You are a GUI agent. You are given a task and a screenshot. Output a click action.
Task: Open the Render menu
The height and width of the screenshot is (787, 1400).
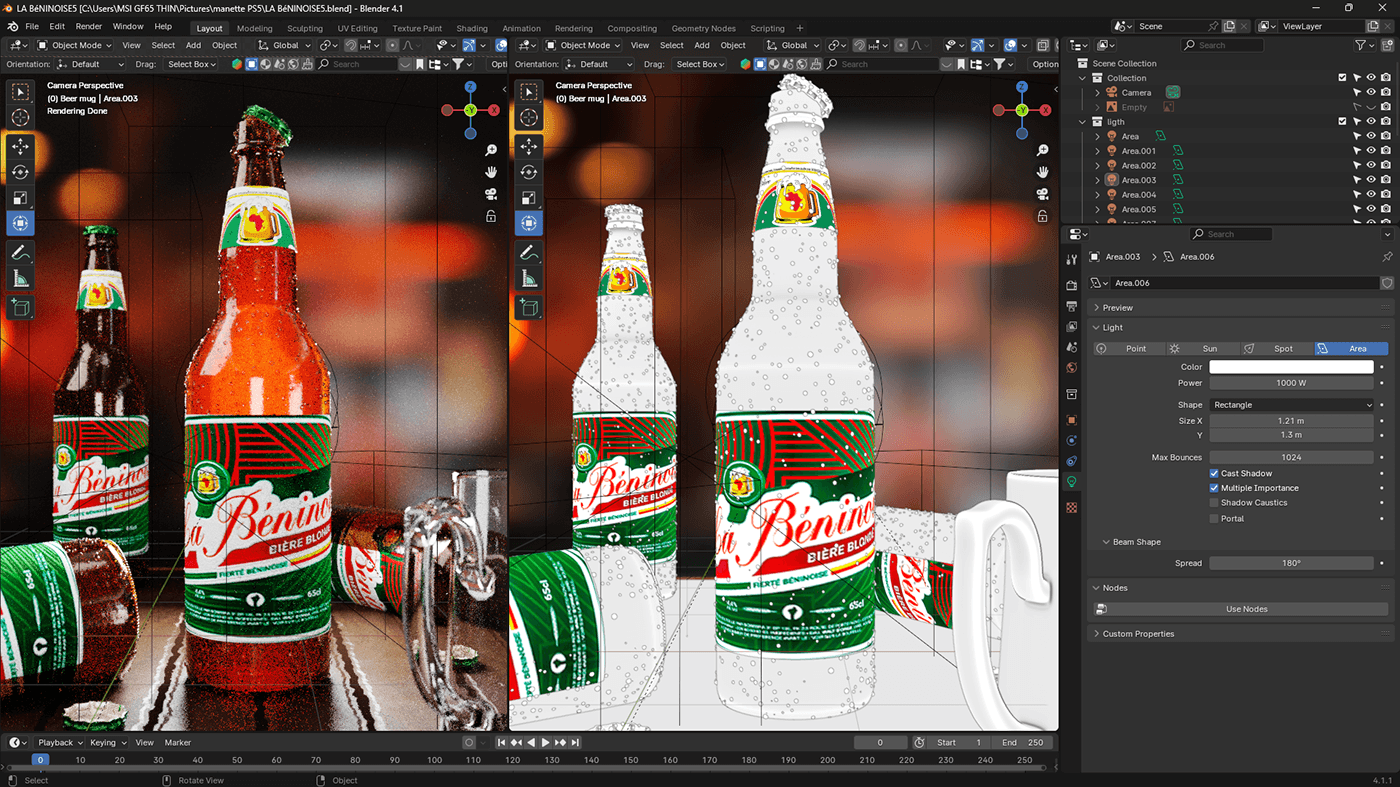[x=89, y=27]
